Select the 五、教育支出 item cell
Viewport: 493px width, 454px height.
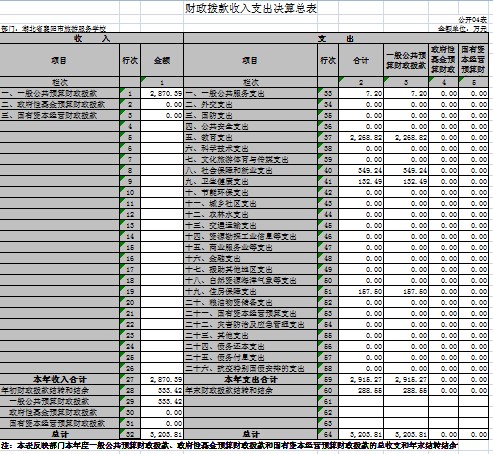(251, 137)
